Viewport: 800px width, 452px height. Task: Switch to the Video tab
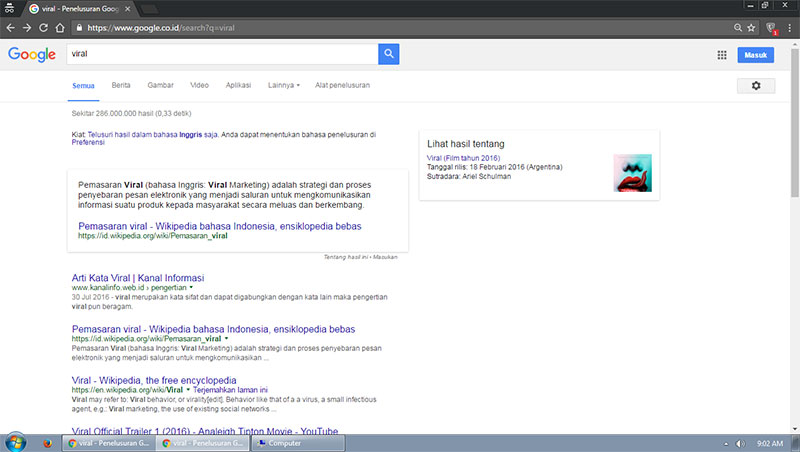[x=199, y=85]
